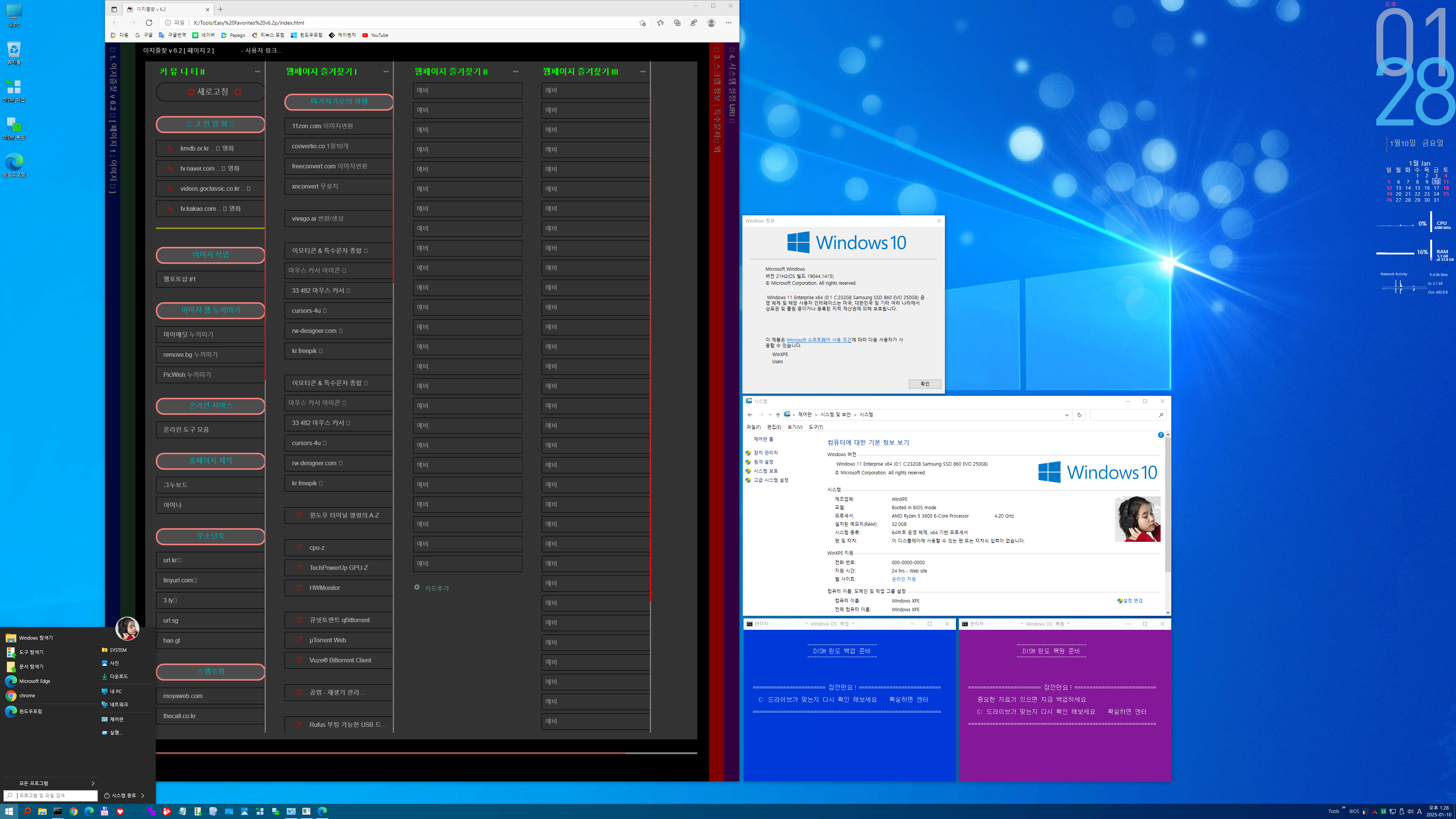Open remove.bg 누끼따기 link
The height and width of the screenshot is (819, 1456).
(210, 355)
